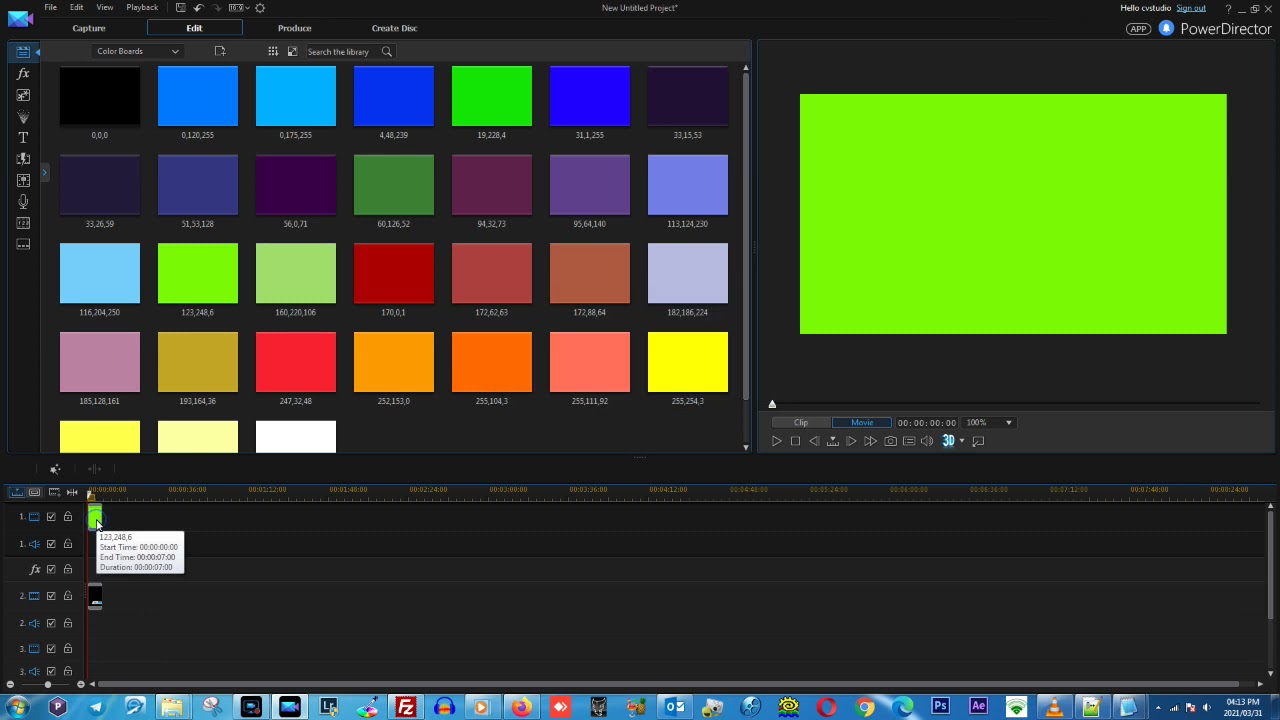Collapse the library panel blue arrow
Viewport: 1280px width, 720px height.
click(37, 52)
